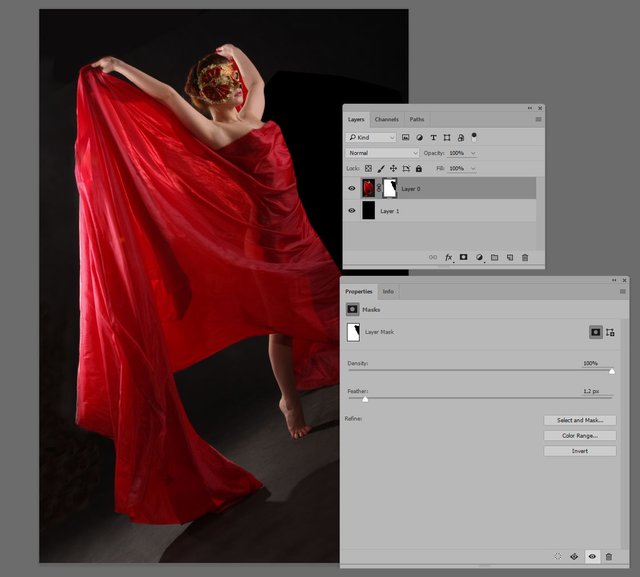Lock image pixels brush icon
The image size is (640, 577).
coord(381,169)
